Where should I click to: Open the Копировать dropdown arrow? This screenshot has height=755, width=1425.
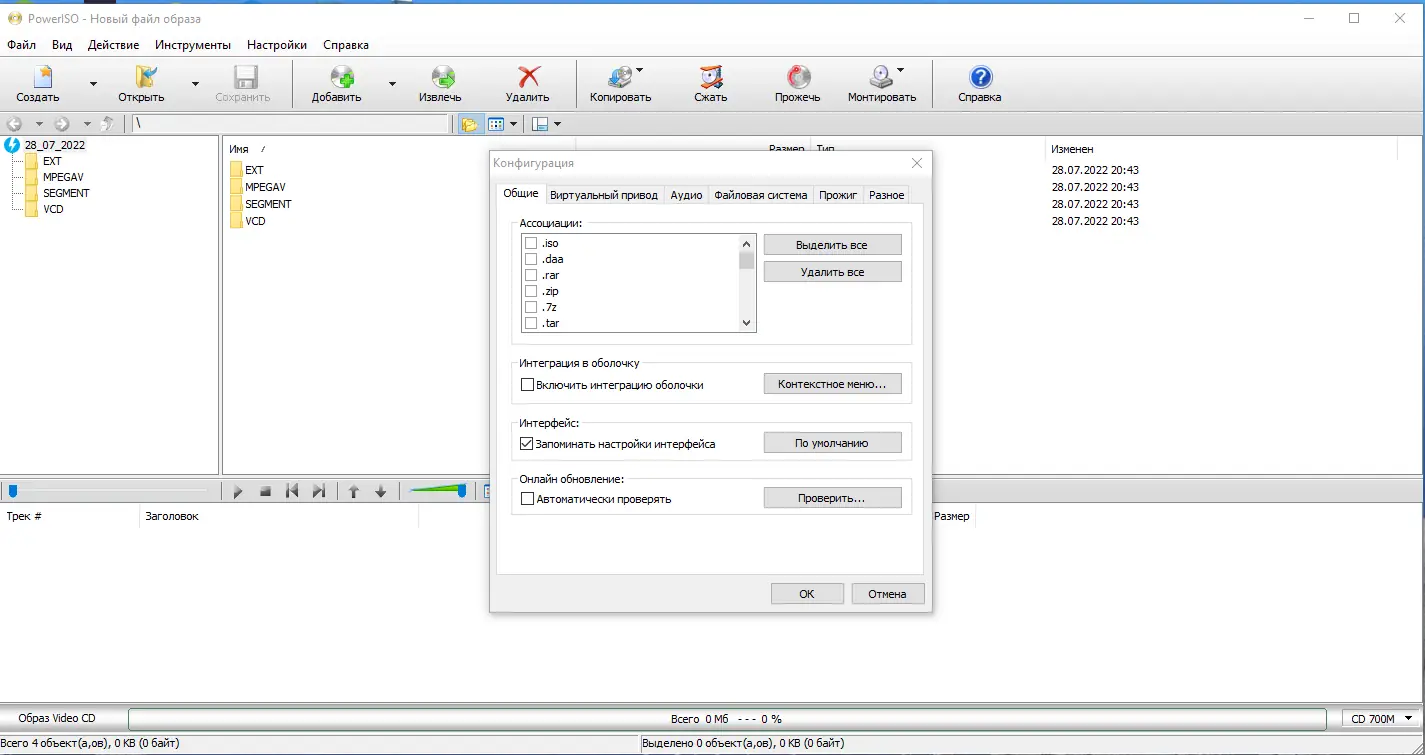click(639, 71)
